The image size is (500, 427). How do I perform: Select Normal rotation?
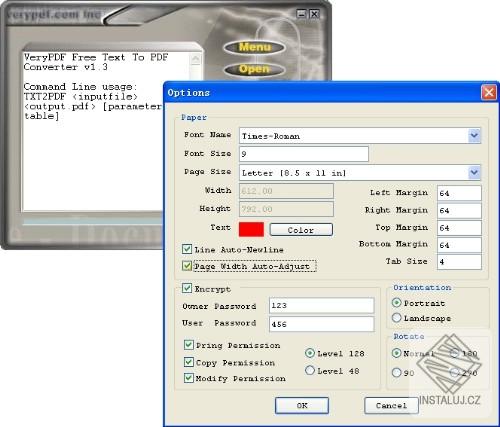pyautogui.click(x=396, y=353)
